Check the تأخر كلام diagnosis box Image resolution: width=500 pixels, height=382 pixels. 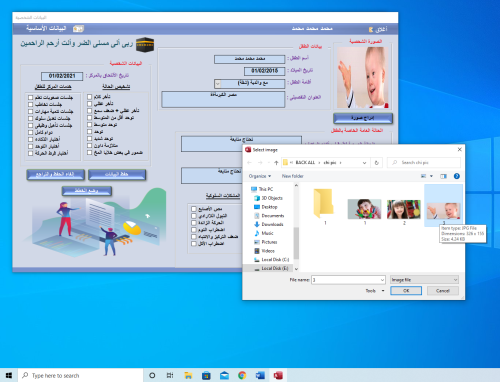(x=89, y=97)
